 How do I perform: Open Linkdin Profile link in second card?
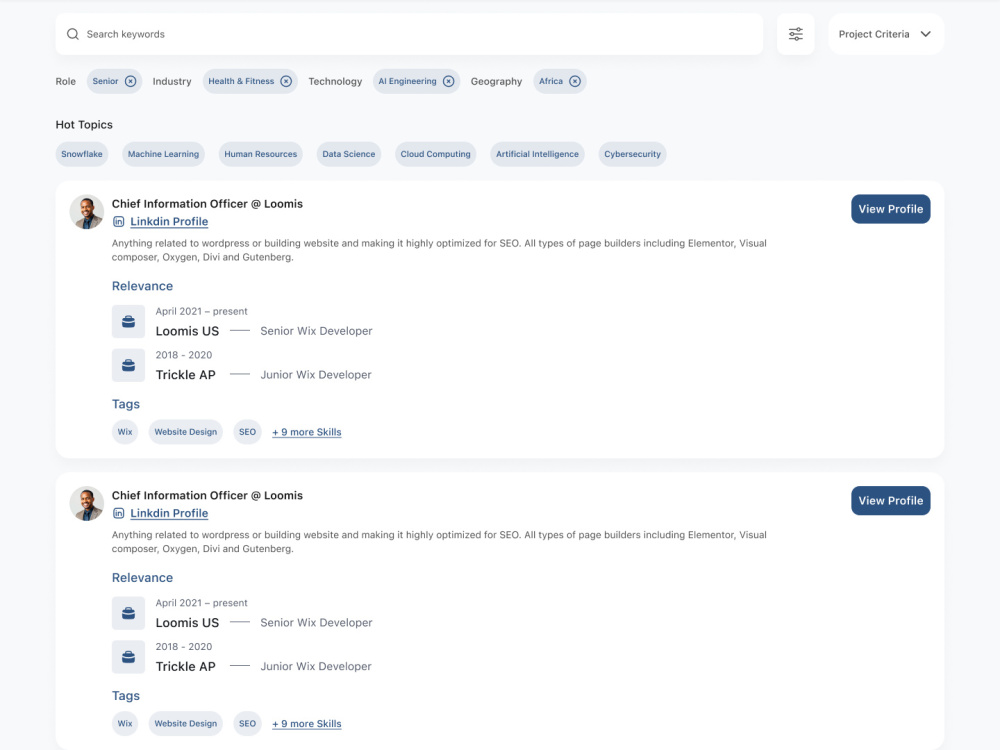pyautogui.click(x=169, y=513)
